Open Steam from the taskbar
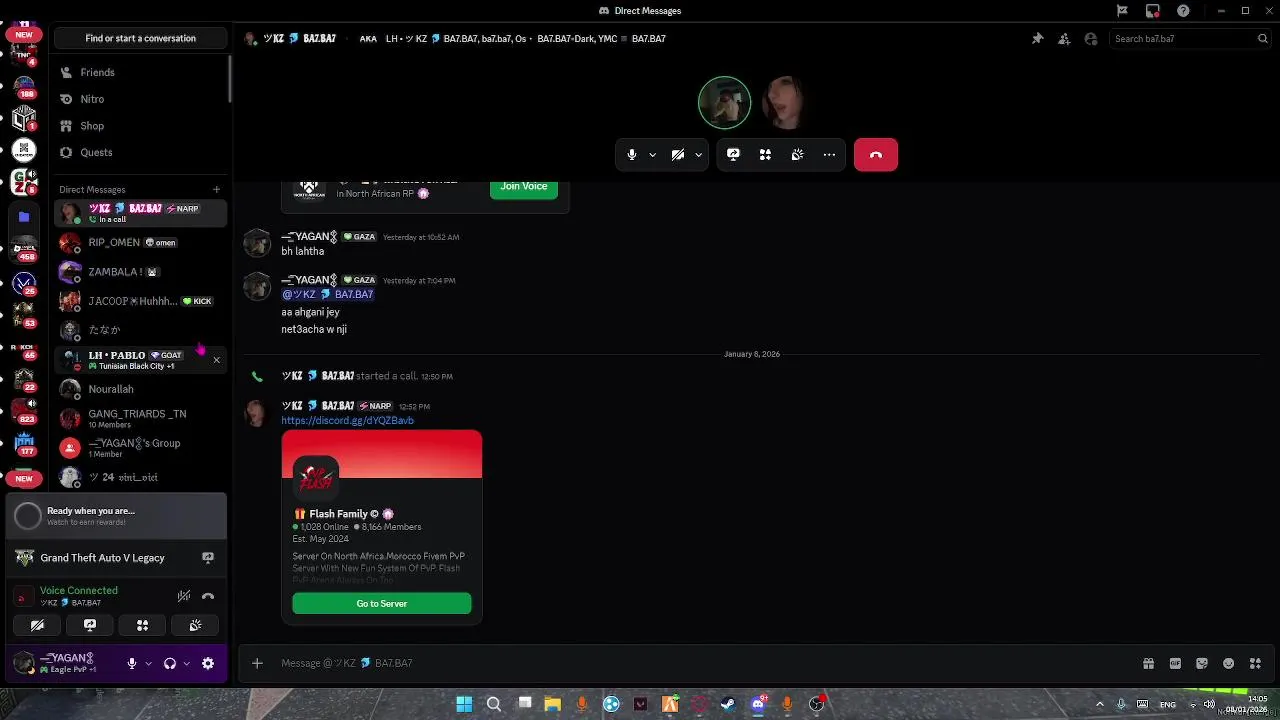1280x720 pixels. tap(728, 704)
